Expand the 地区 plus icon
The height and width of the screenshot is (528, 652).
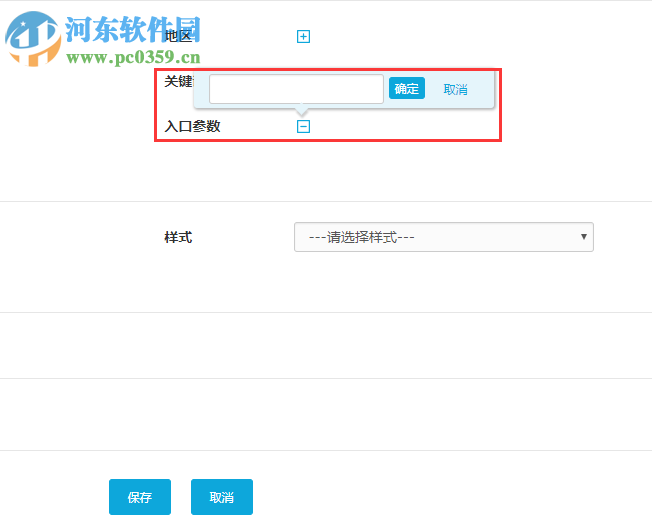[x=303, y=37]
